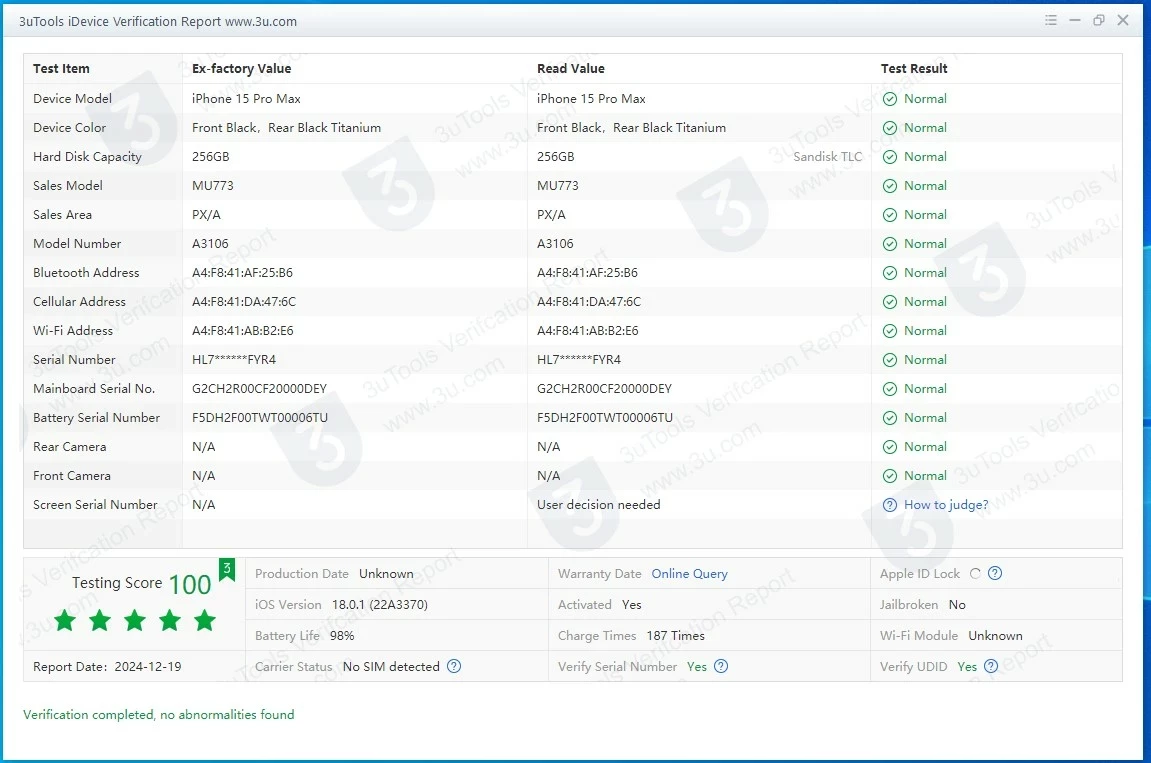Viewport: 1151px width, 763px height.
Task: Click the read value 'iPhone 15 Pro Max'
Action: coord(591,98)
